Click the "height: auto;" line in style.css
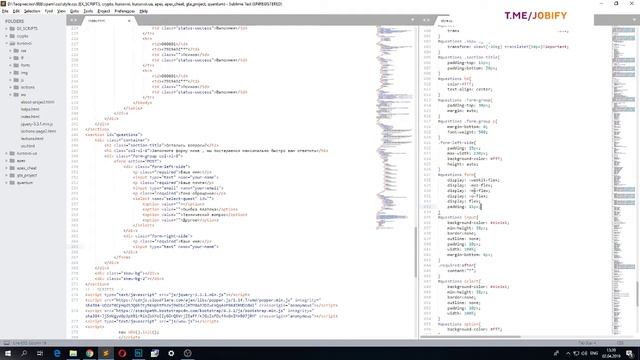640x360 pixels. coord(463,164)
